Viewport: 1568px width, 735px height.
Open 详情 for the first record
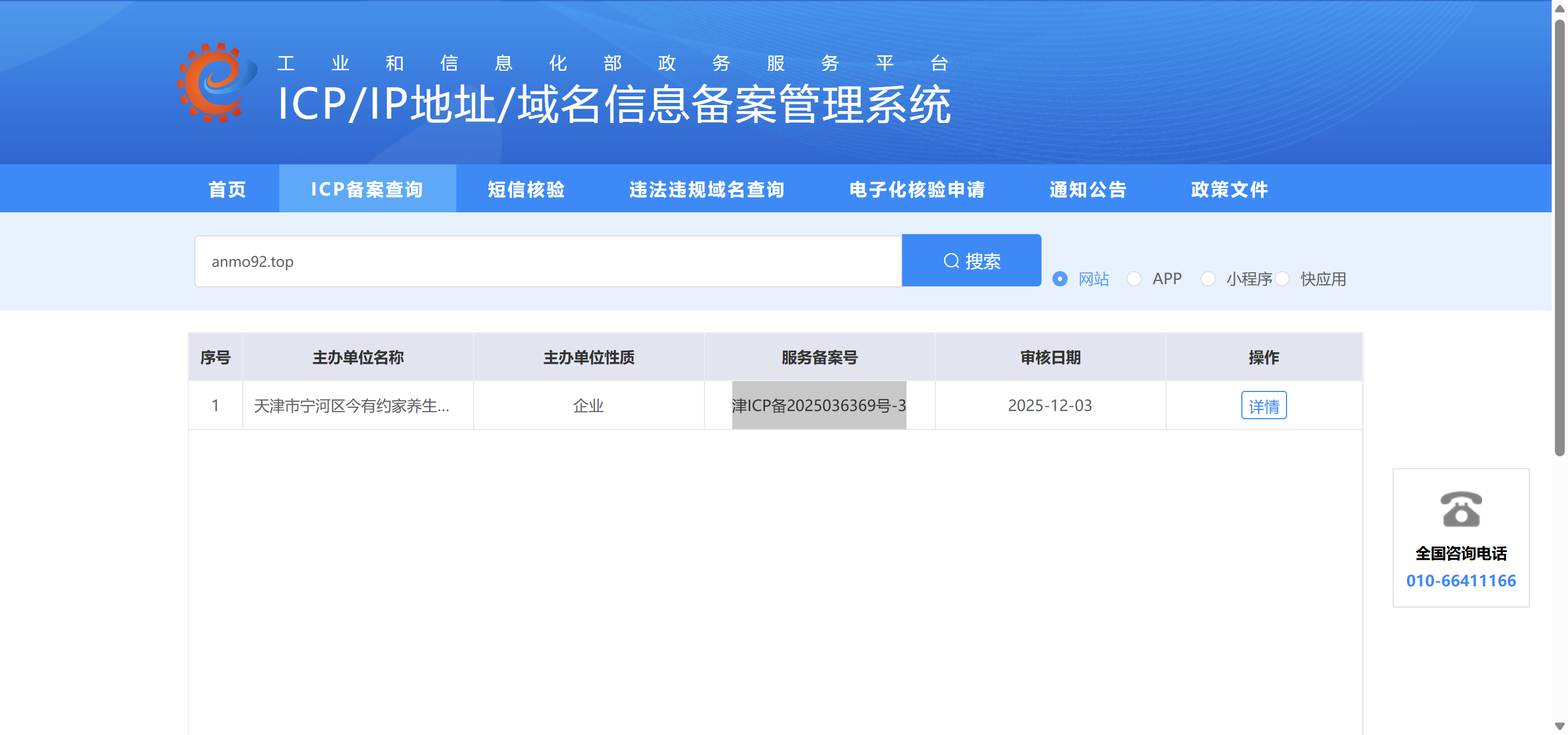[1263, 406]
